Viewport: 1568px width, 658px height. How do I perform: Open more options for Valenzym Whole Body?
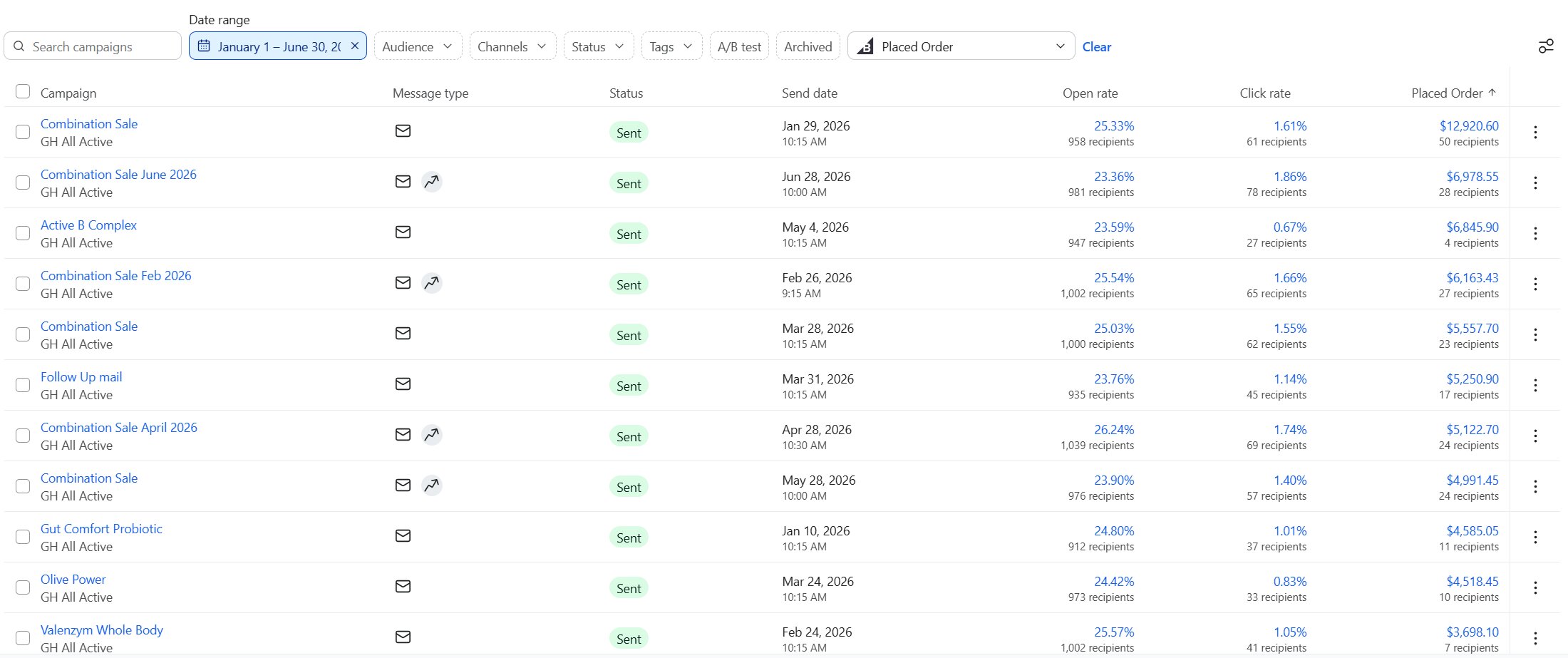click(x=1535, y=638)
